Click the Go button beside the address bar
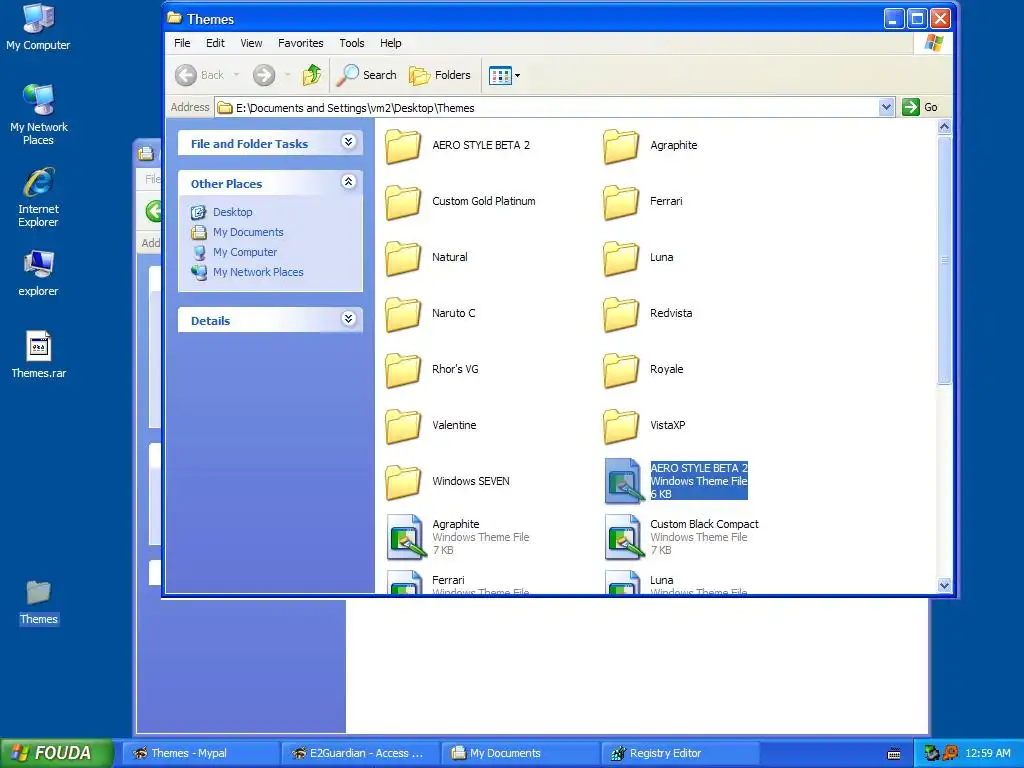 click(920, 107)
